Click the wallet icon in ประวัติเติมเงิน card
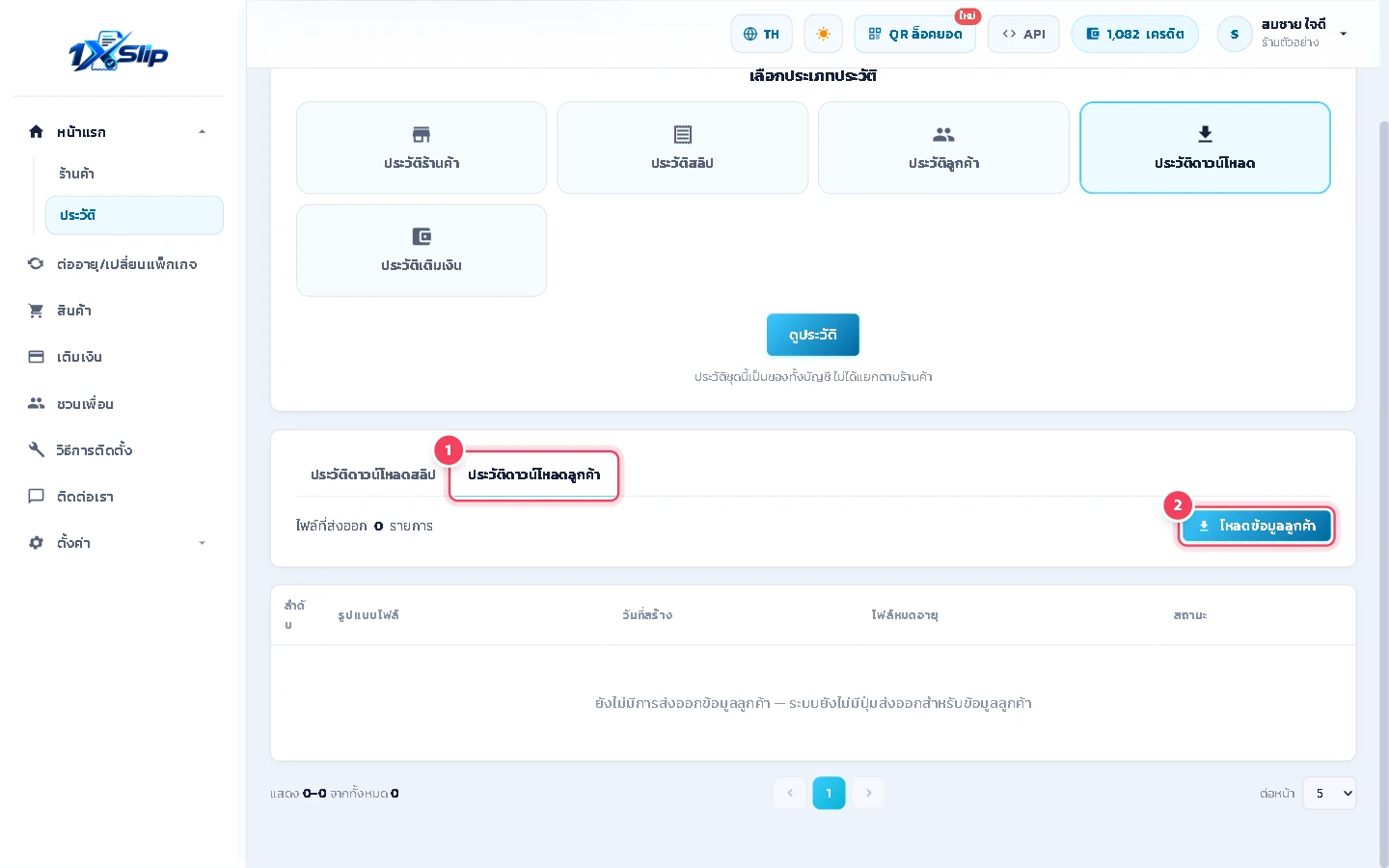The height and width of the screenshot is (868, 1389). click(422, 236)
